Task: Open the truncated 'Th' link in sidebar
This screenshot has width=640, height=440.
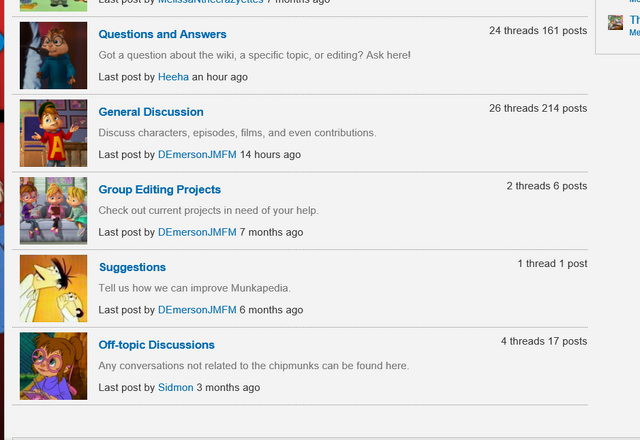Action: 634,20
